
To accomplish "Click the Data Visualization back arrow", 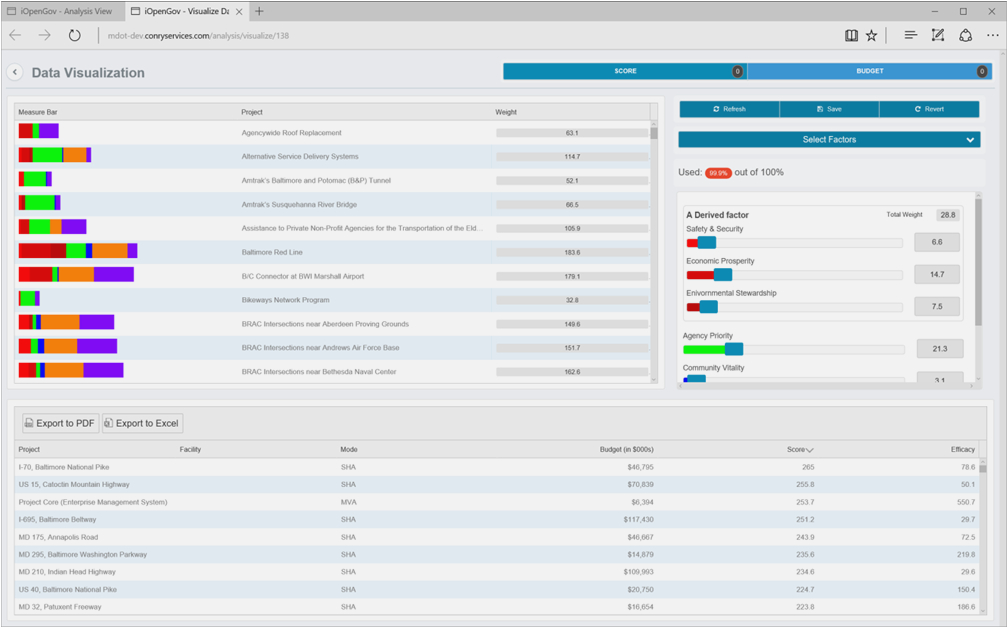I will coord(15,73).
